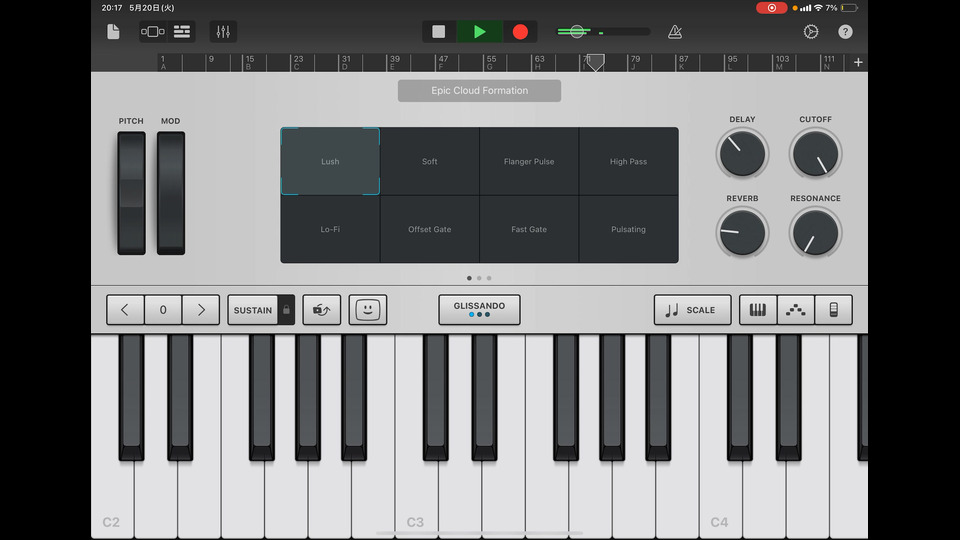This screenshot has width=960, height=540.
Task: Open keyboard controls settings icon
Action: (833, 310)
